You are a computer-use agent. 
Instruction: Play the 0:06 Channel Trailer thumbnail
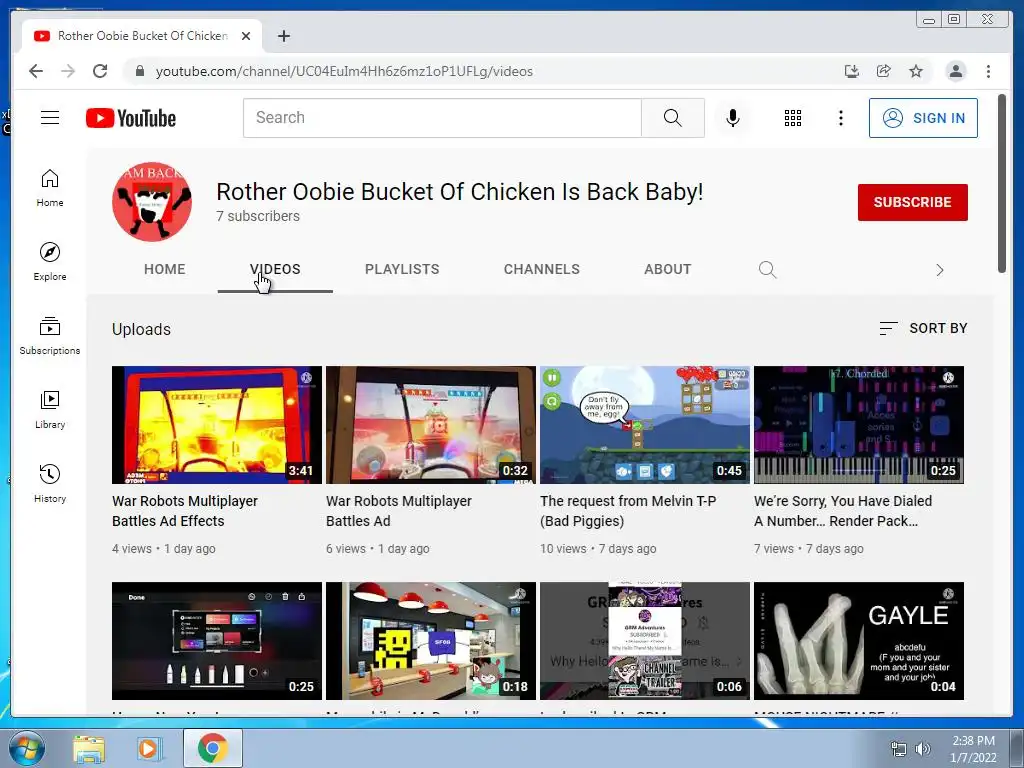[x=645, y=641]
